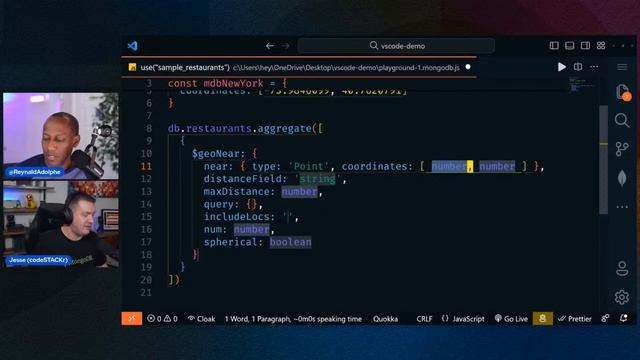Click the 'string' placeholder for distanceField
This screenshot has width=640, height=360.
pos(317,179)
